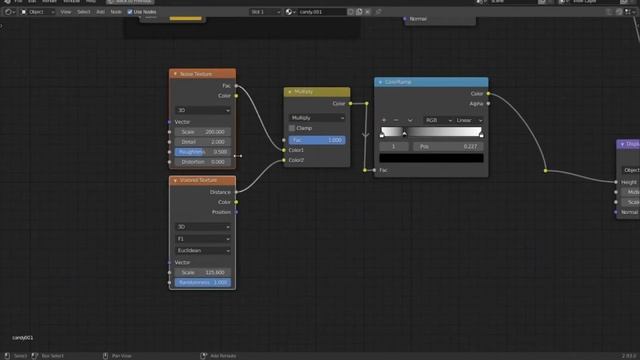Click Voronoi Position output socket
This screenshot has width=640, height=360.
(236, 212)
